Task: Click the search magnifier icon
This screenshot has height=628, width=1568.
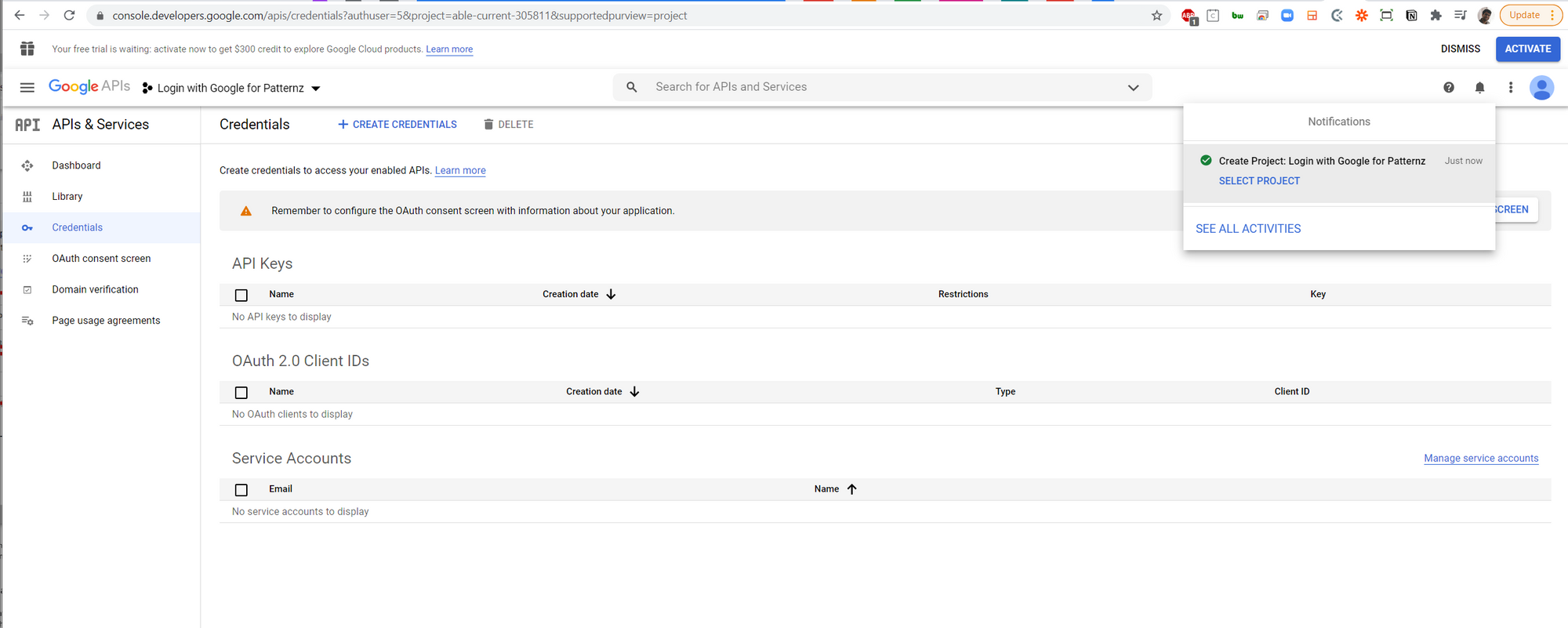Action: [x=632, y=87]
